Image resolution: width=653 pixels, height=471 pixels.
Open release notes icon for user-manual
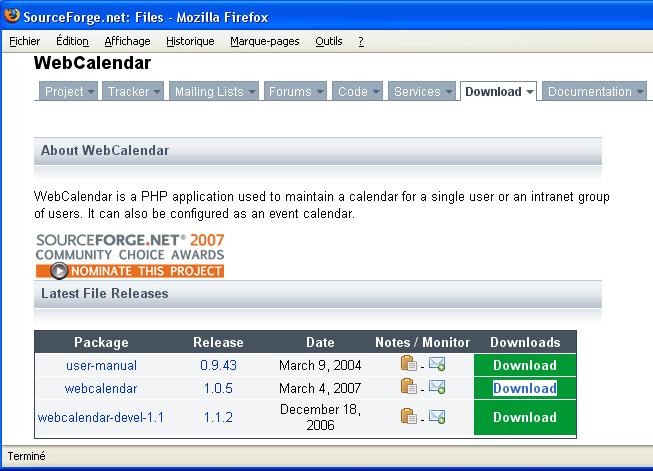click(x=409, y=363)
